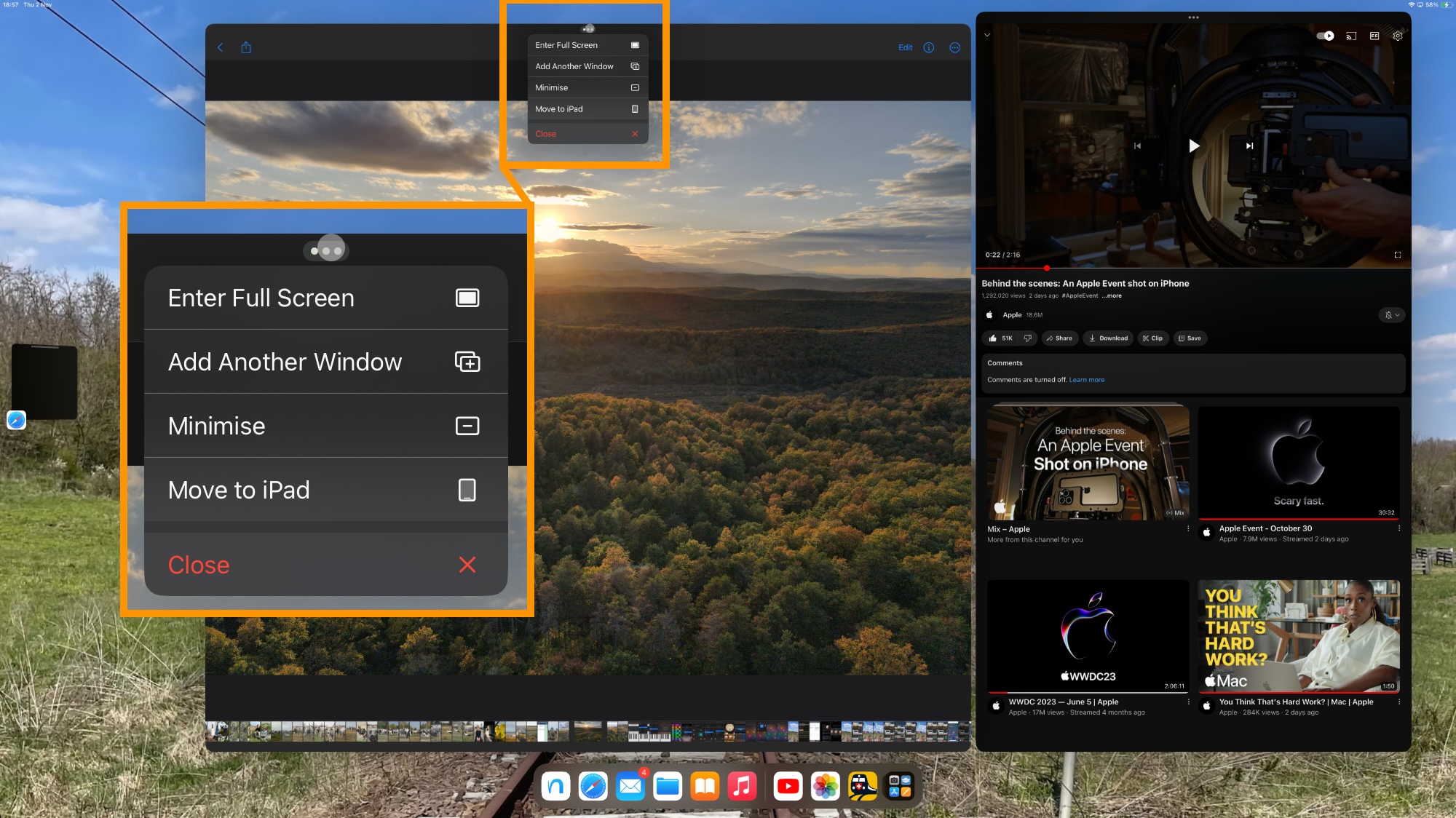Open the You Think That's Hard Work thumbnail

pos(1299,636)
